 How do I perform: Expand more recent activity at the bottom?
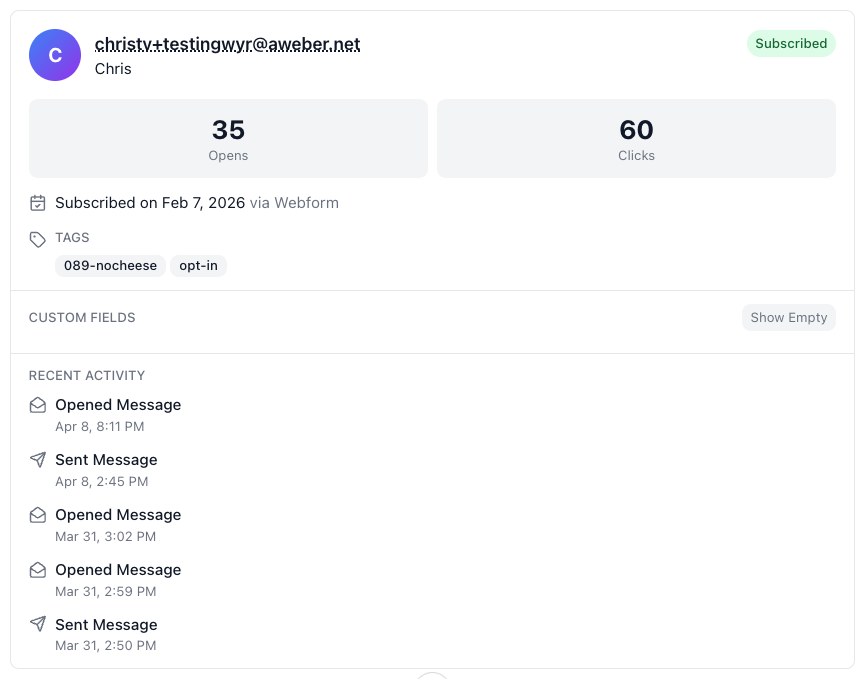(x=431, y=676)
